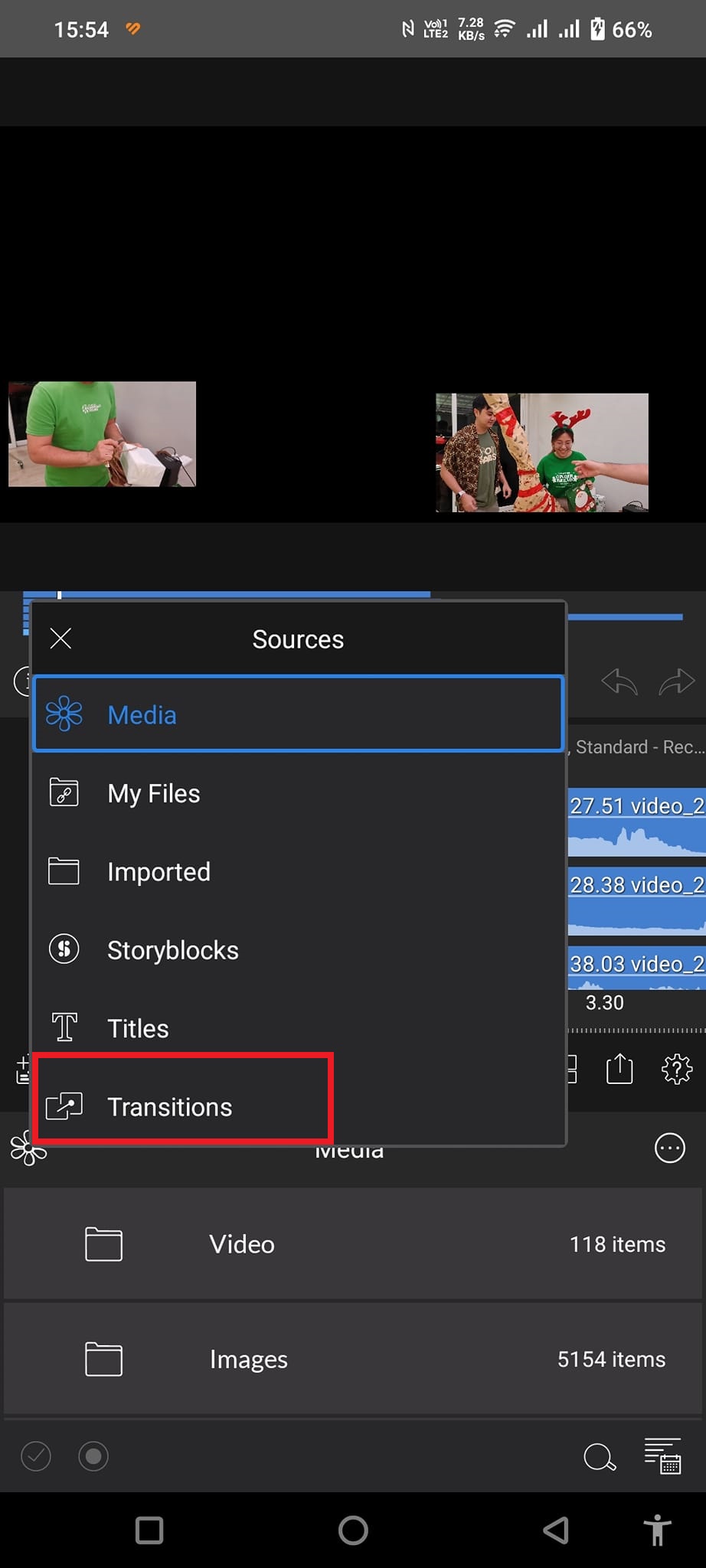Toggle the record radio button
The height and width of the screenshot is (1568, 706).
(93, 1455)
